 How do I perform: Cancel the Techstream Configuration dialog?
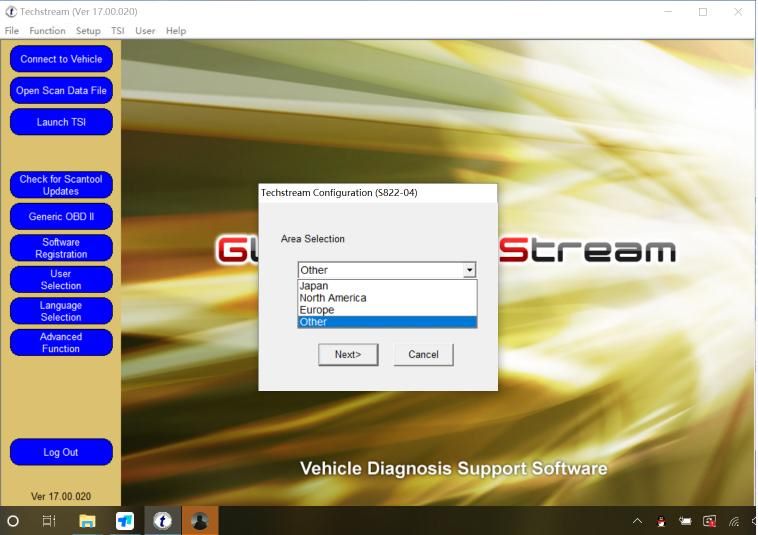[423, 355]
